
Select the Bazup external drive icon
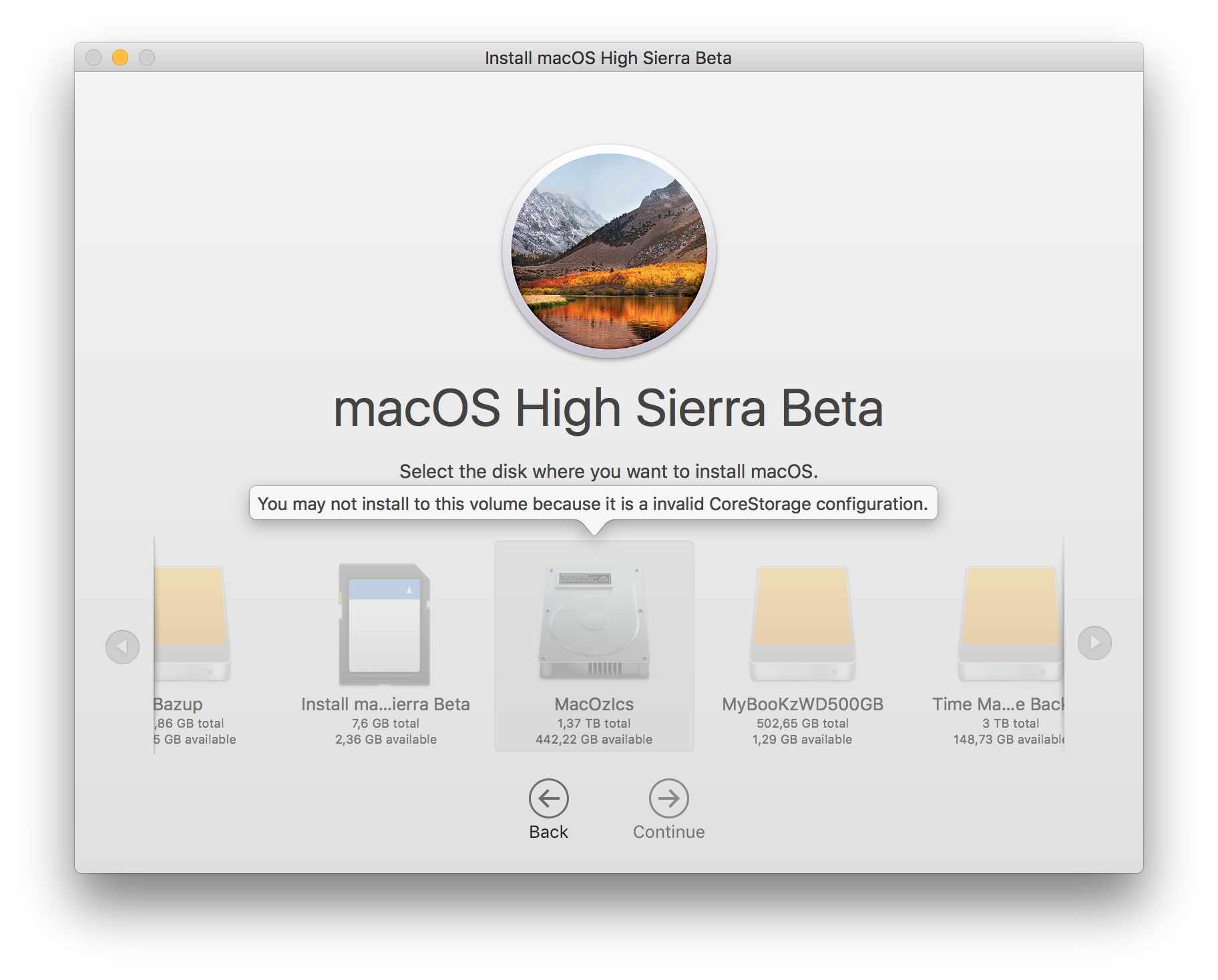tap(192, 624)
